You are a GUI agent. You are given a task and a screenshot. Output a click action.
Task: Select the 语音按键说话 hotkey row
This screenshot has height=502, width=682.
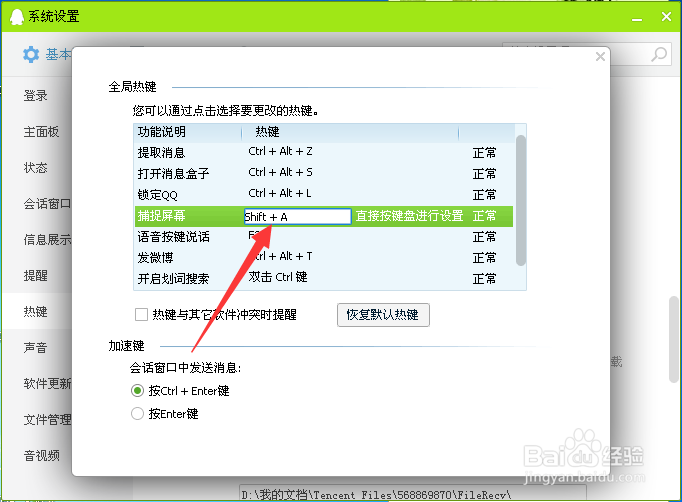pyautogui.click(x=324, y=237)
